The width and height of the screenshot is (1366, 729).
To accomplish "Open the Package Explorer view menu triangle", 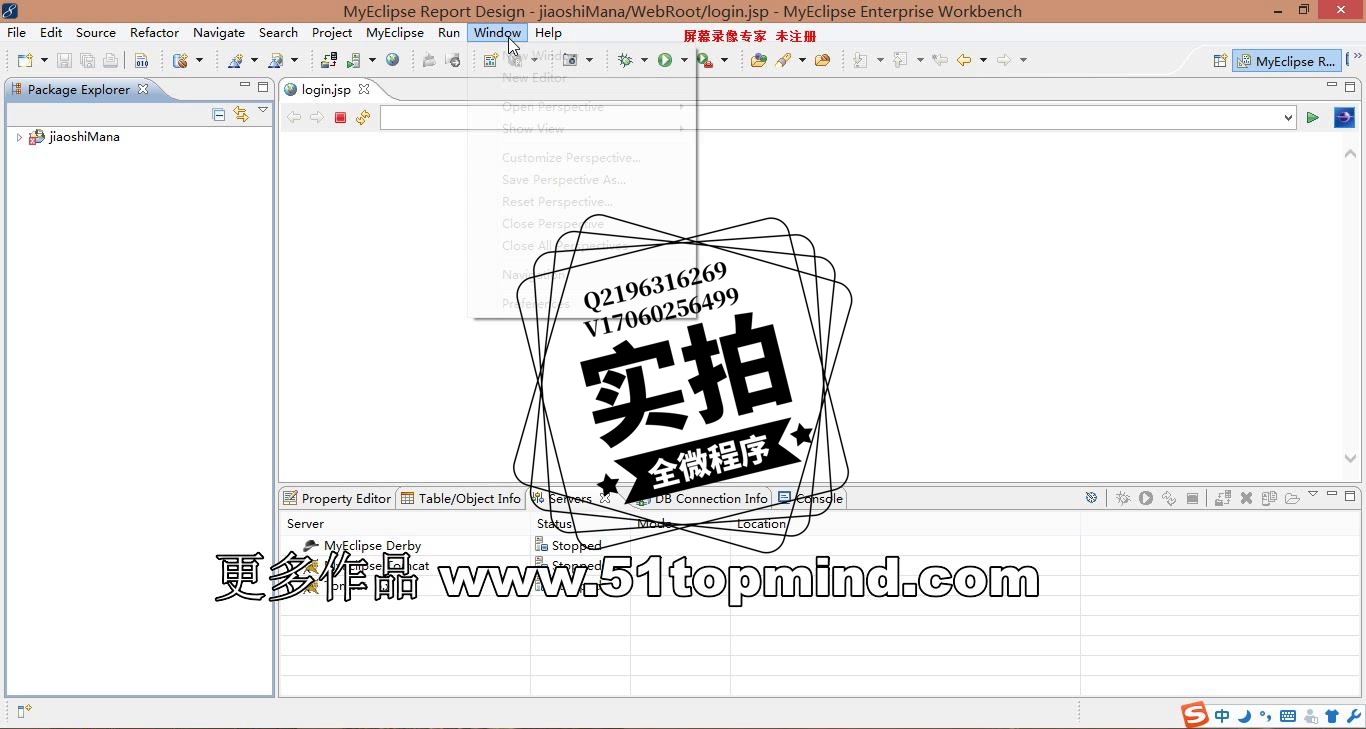I will point(263,110).
